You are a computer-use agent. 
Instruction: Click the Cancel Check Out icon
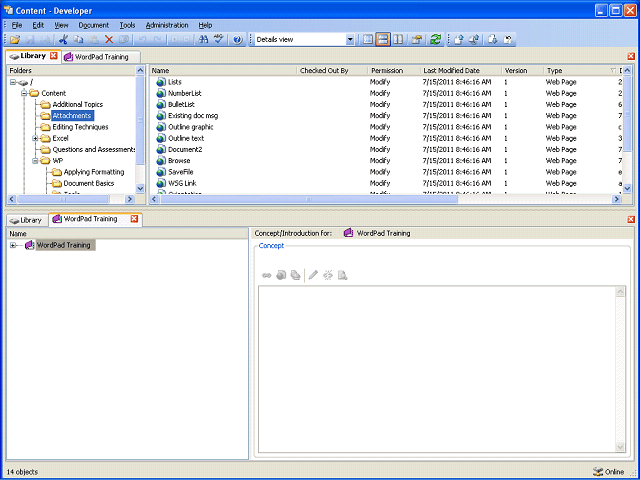(508, 40)
